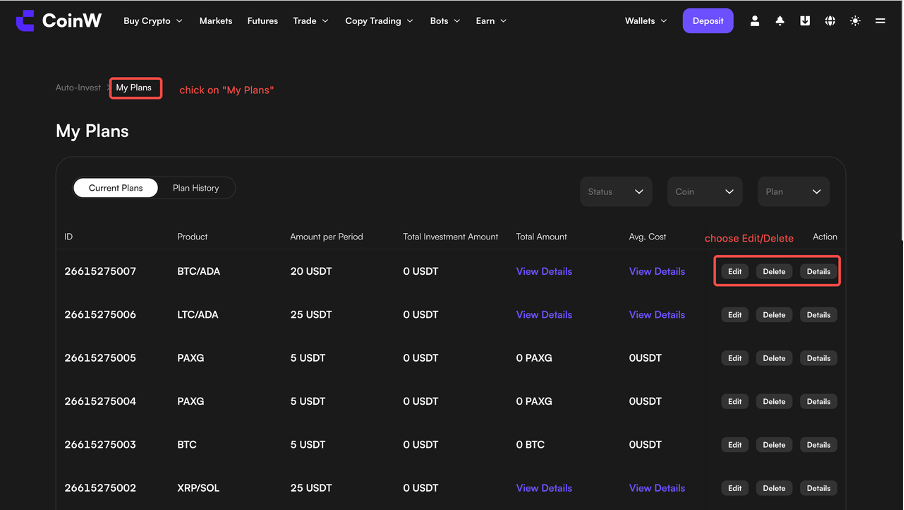
Task: Open the Coin filter dropdown
Action: pyautogui.click(x=705, y=191)
